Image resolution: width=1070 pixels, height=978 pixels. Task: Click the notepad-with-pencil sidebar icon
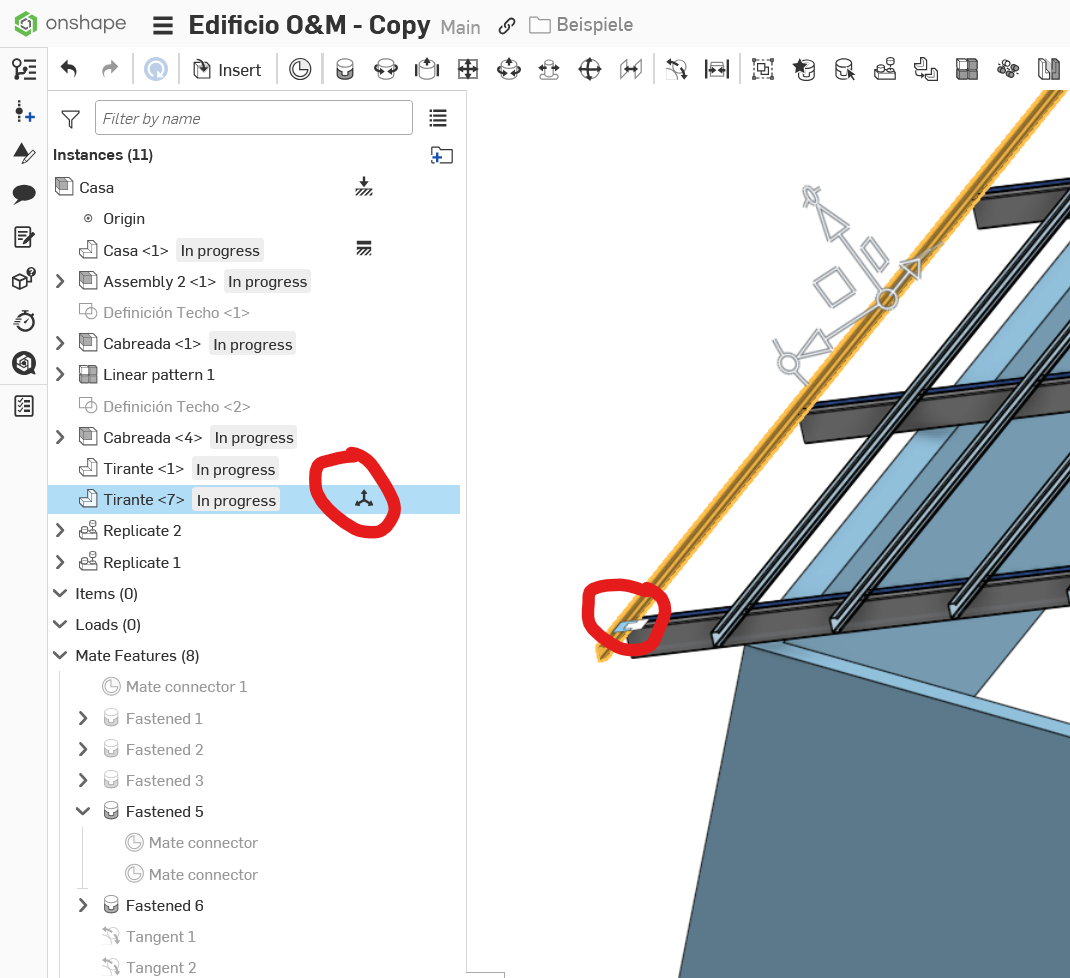(24, 237)
